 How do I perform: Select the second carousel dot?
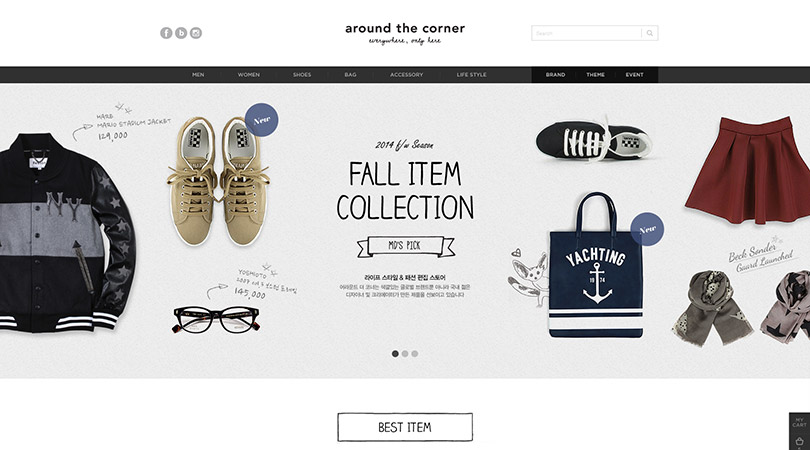(x=405, y=354)
